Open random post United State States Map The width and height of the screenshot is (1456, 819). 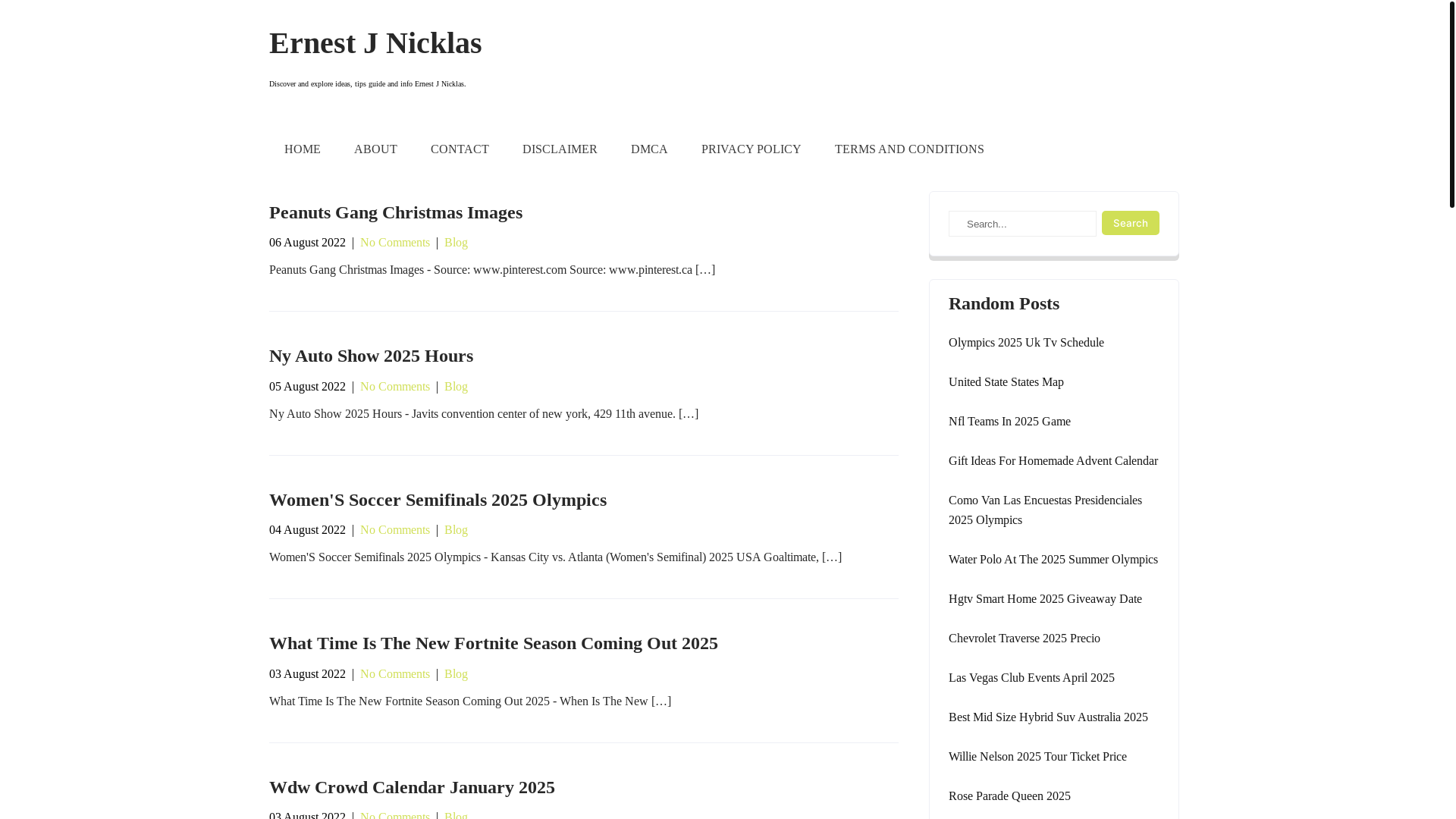1006,382
